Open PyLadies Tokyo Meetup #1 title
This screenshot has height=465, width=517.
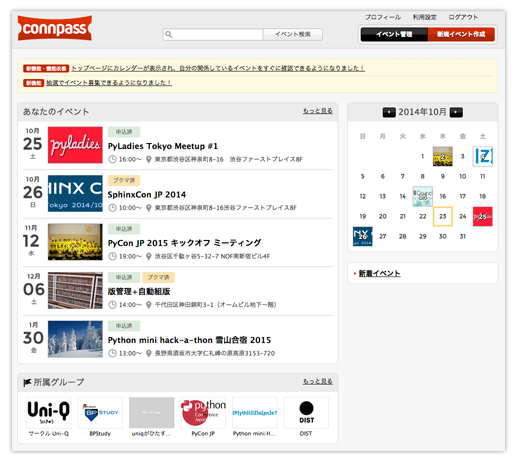pyautogui.click(x=163, y=146)
